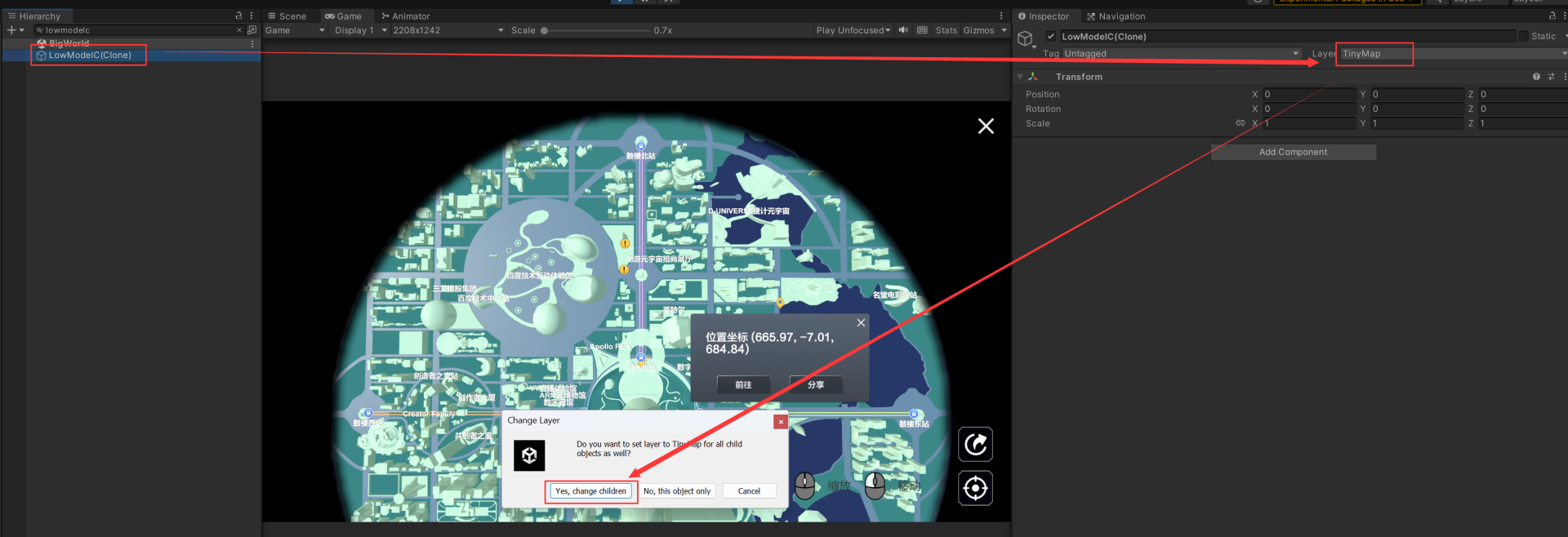Mute game audio with speaker icon
1568x537 pixels.
[x=903, y=30]
